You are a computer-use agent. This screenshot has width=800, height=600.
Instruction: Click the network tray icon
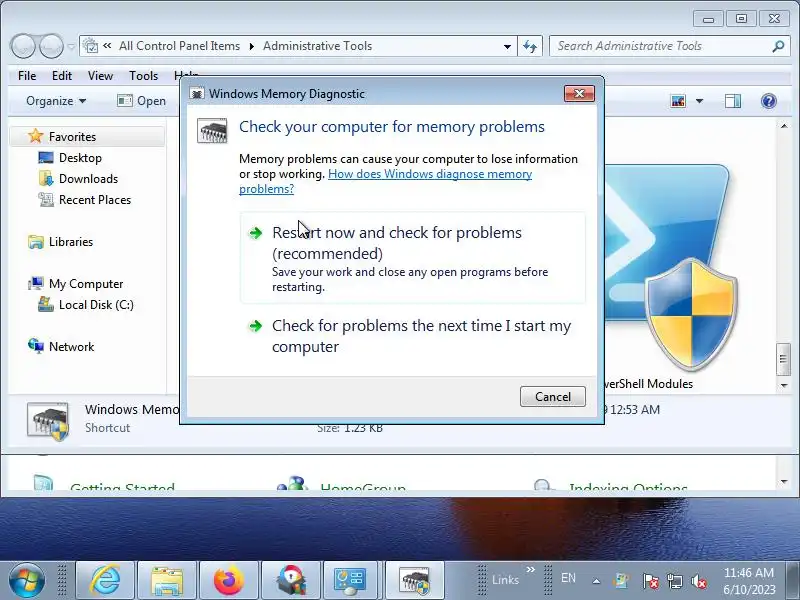click(674, 581)
